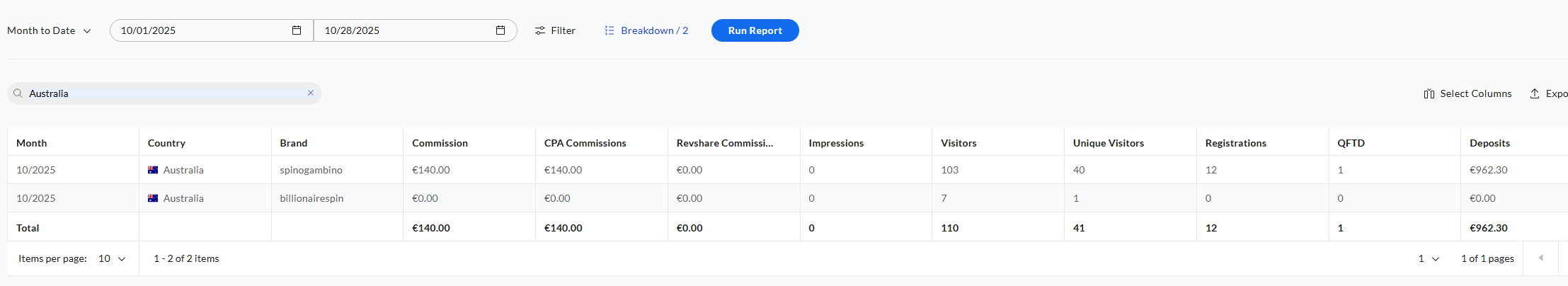1568x286 pixels.
Task: Go to previous page arrow
Action: (x=1540, y=258)
